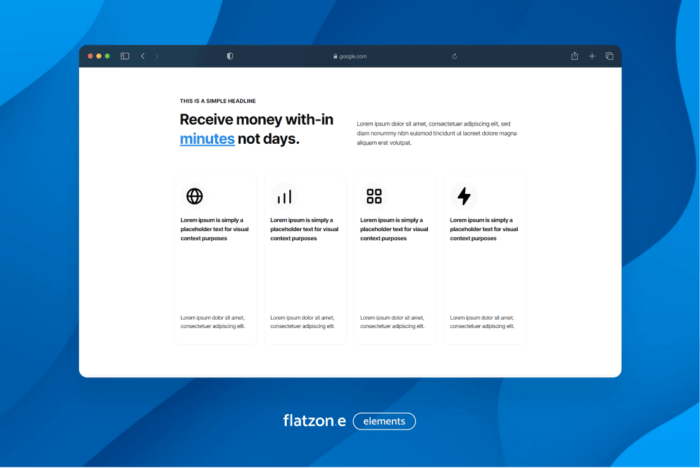Click the green maximize window button
The height and width of the screenshot is (468, 700).
click(x=107, y=56)
